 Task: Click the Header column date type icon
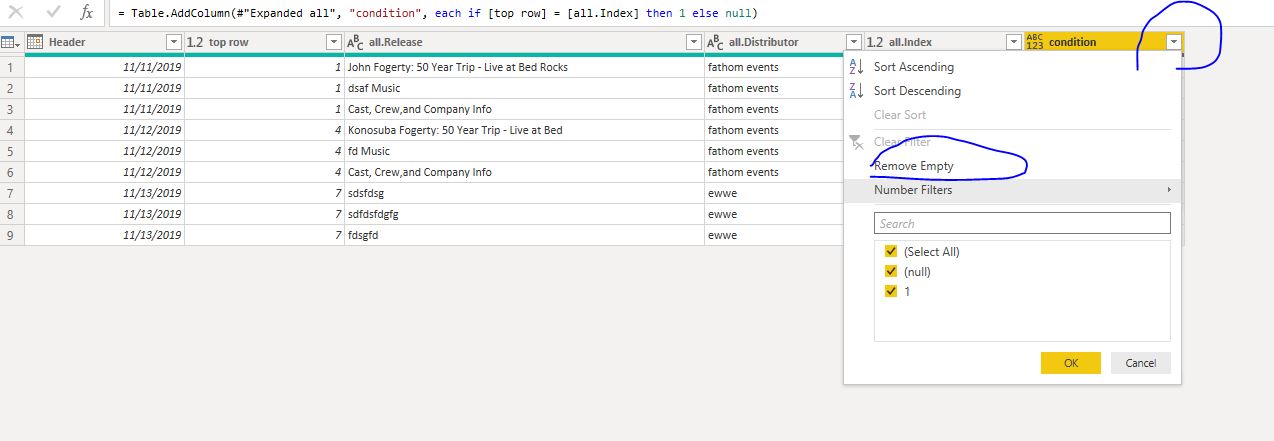pos(35,42)
